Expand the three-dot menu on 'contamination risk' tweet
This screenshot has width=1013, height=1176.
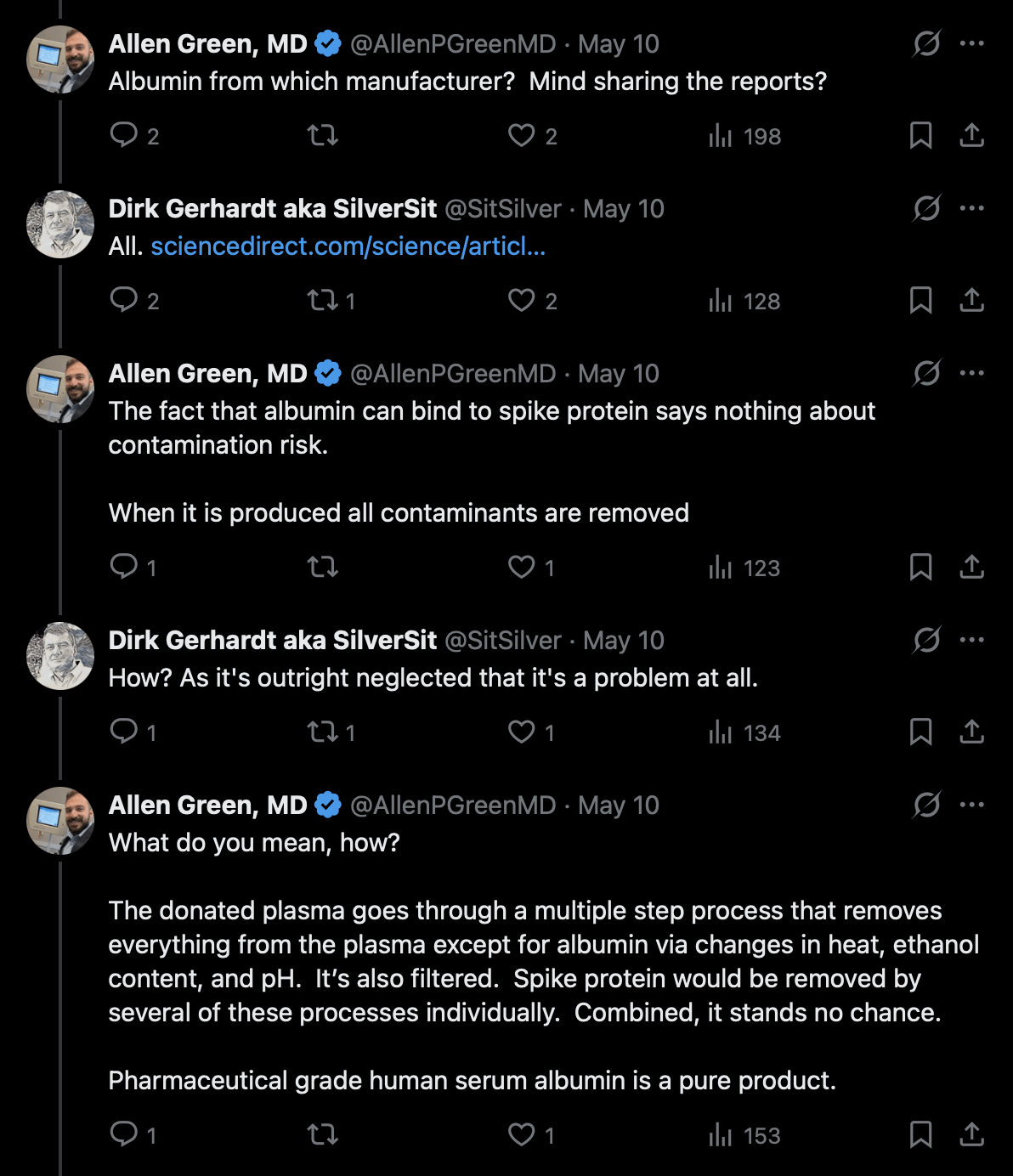(971, 373)
